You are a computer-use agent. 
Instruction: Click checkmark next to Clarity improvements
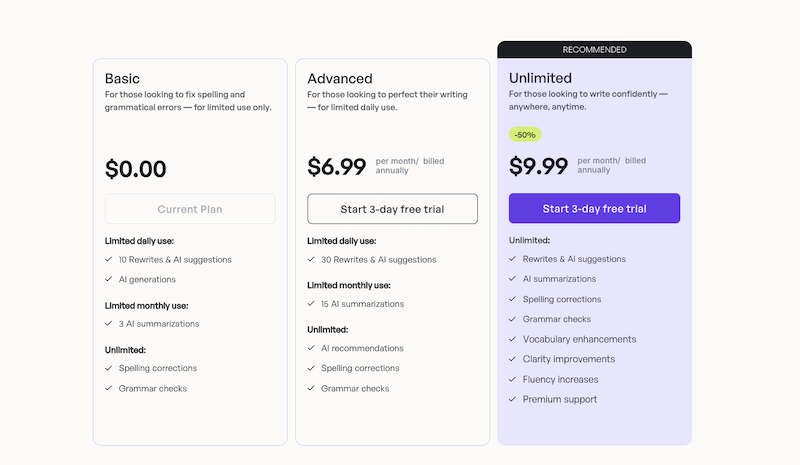(x=513, y=359)
